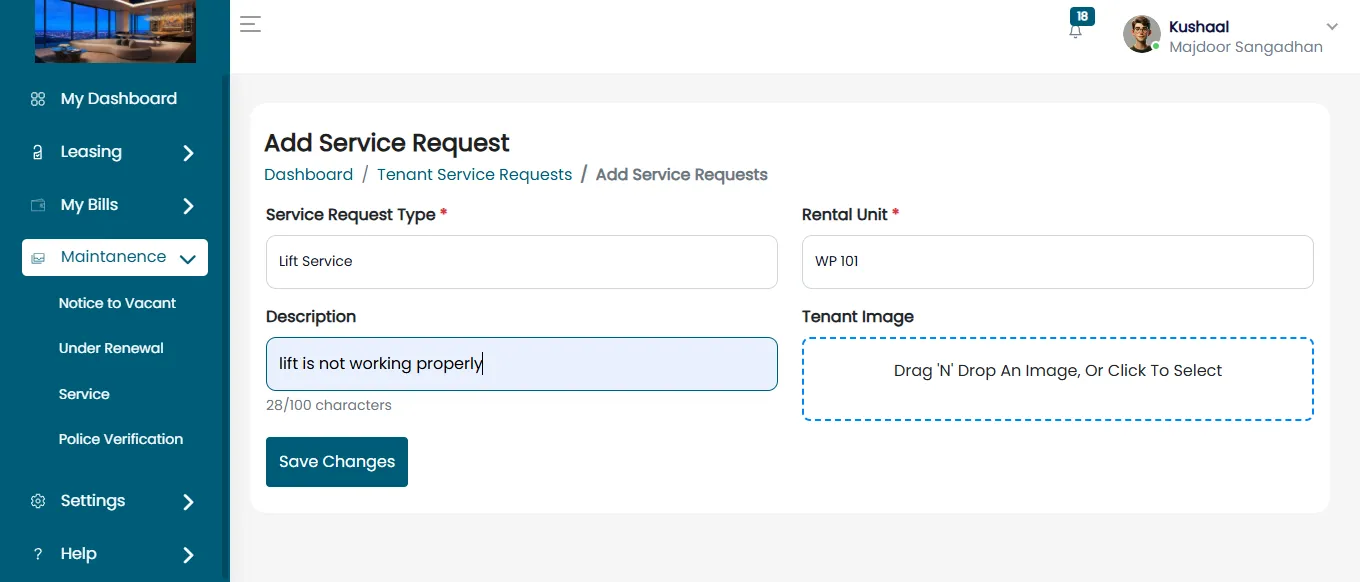Click the My Bills wallet icon
This screenshot has width=1360, height=582.
(38, 205)
